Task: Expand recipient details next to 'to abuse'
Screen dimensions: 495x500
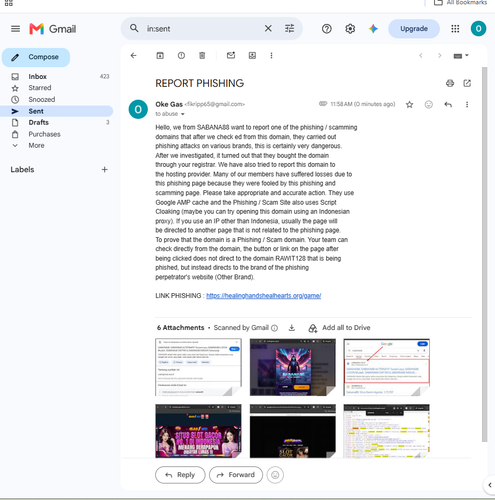Action: [x=182, y=114]
